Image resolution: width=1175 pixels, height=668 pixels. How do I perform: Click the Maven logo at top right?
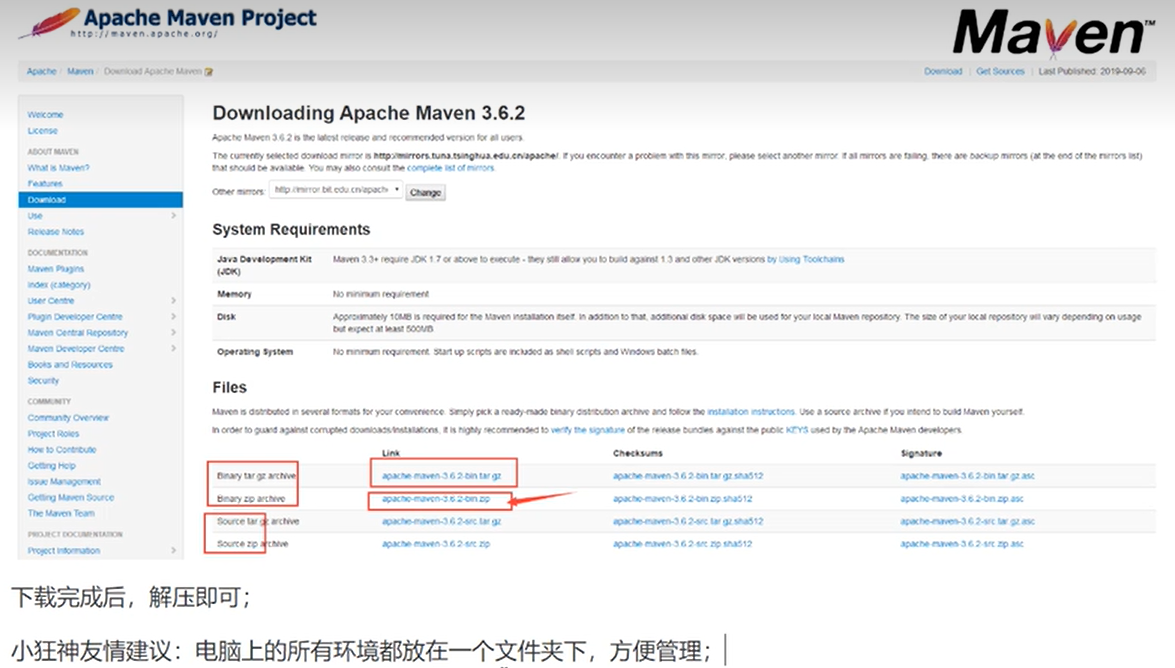point(1054,33)
